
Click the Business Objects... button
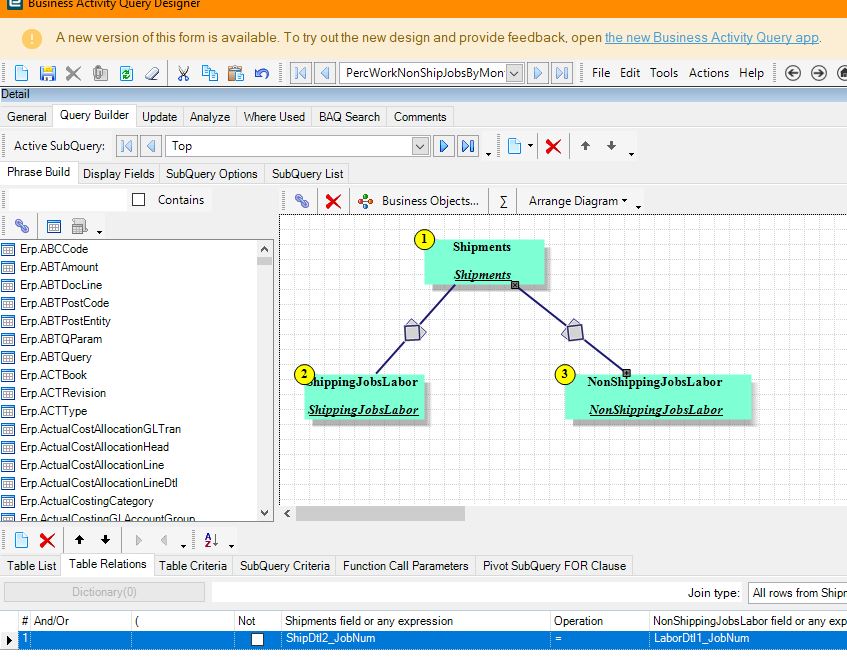419,201
